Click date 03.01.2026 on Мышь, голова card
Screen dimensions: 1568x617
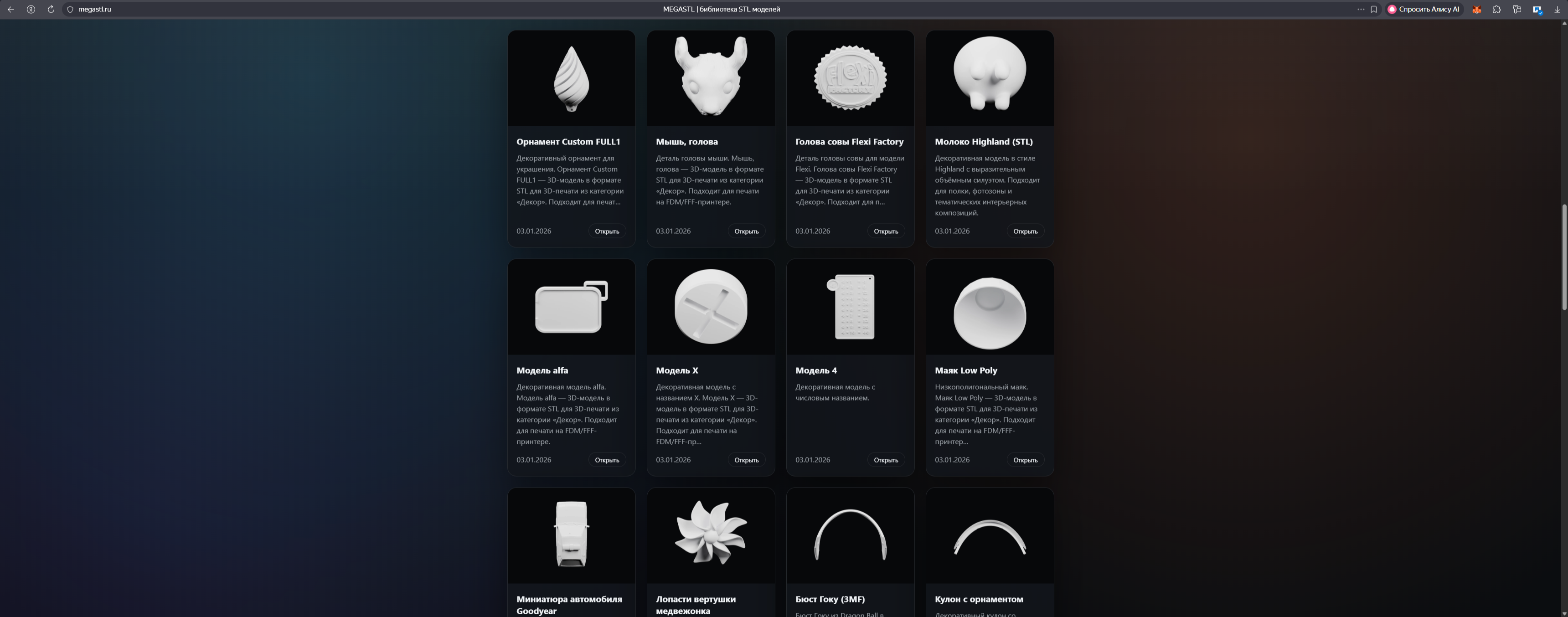[673, 231]
